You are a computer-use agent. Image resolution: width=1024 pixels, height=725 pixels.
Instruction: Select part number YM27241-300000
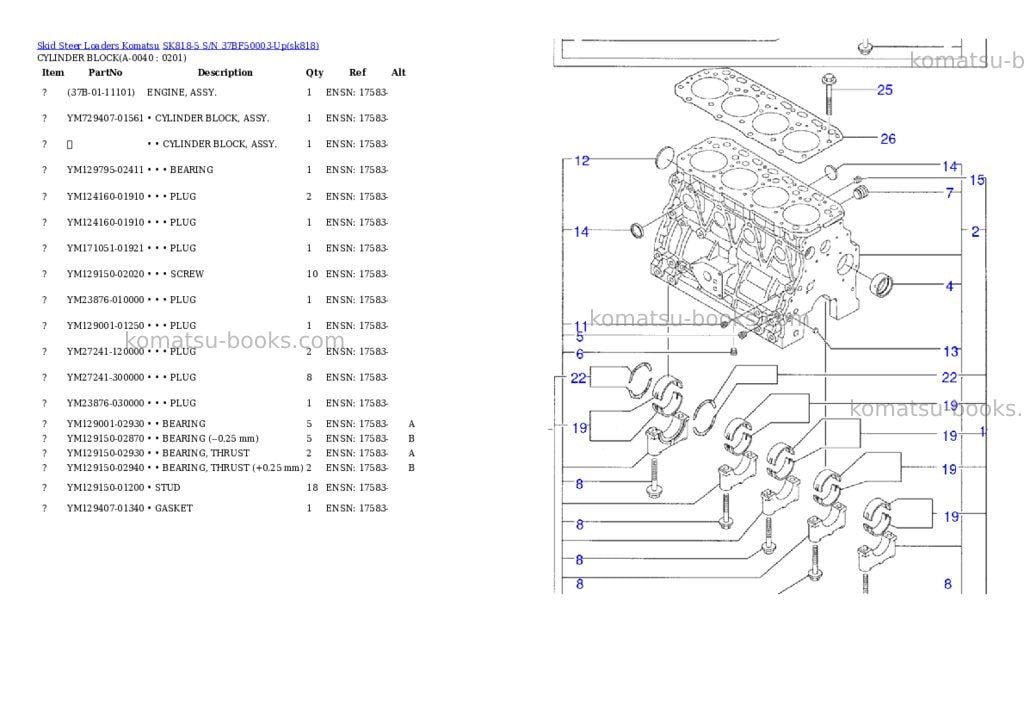click(x=105, y=378)
